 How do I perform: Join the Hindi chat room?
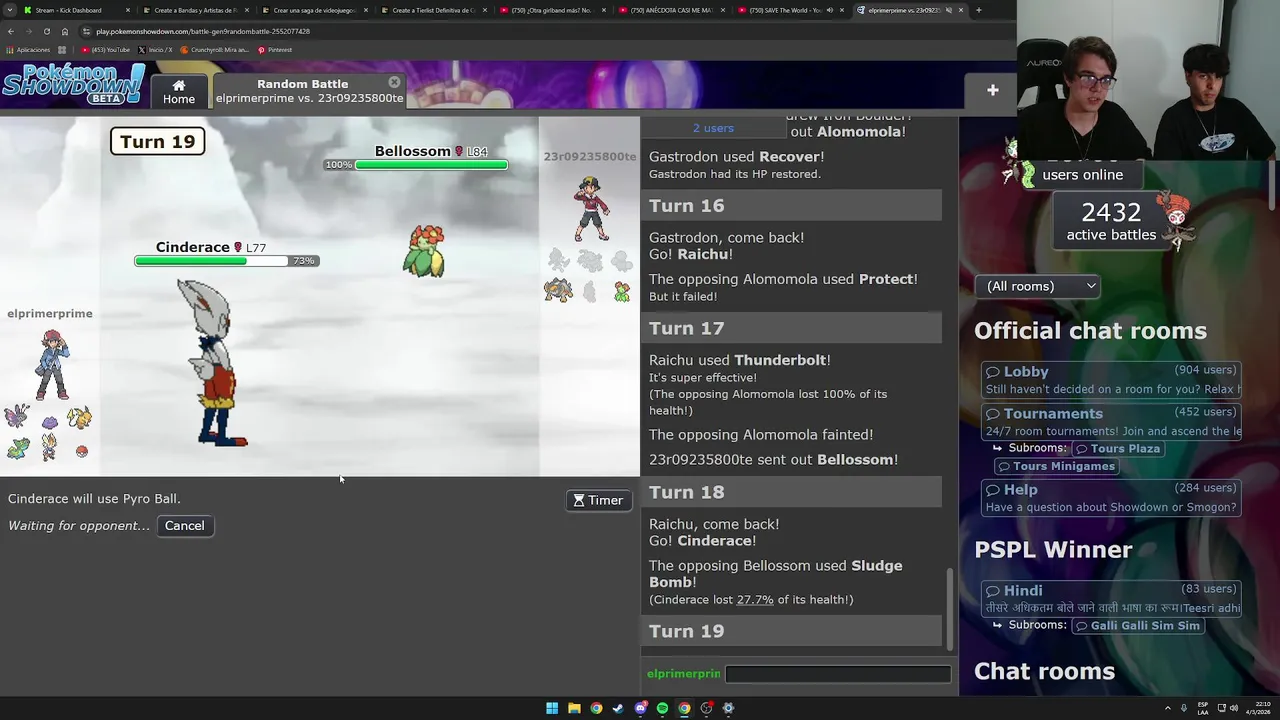click(1110, 599)
